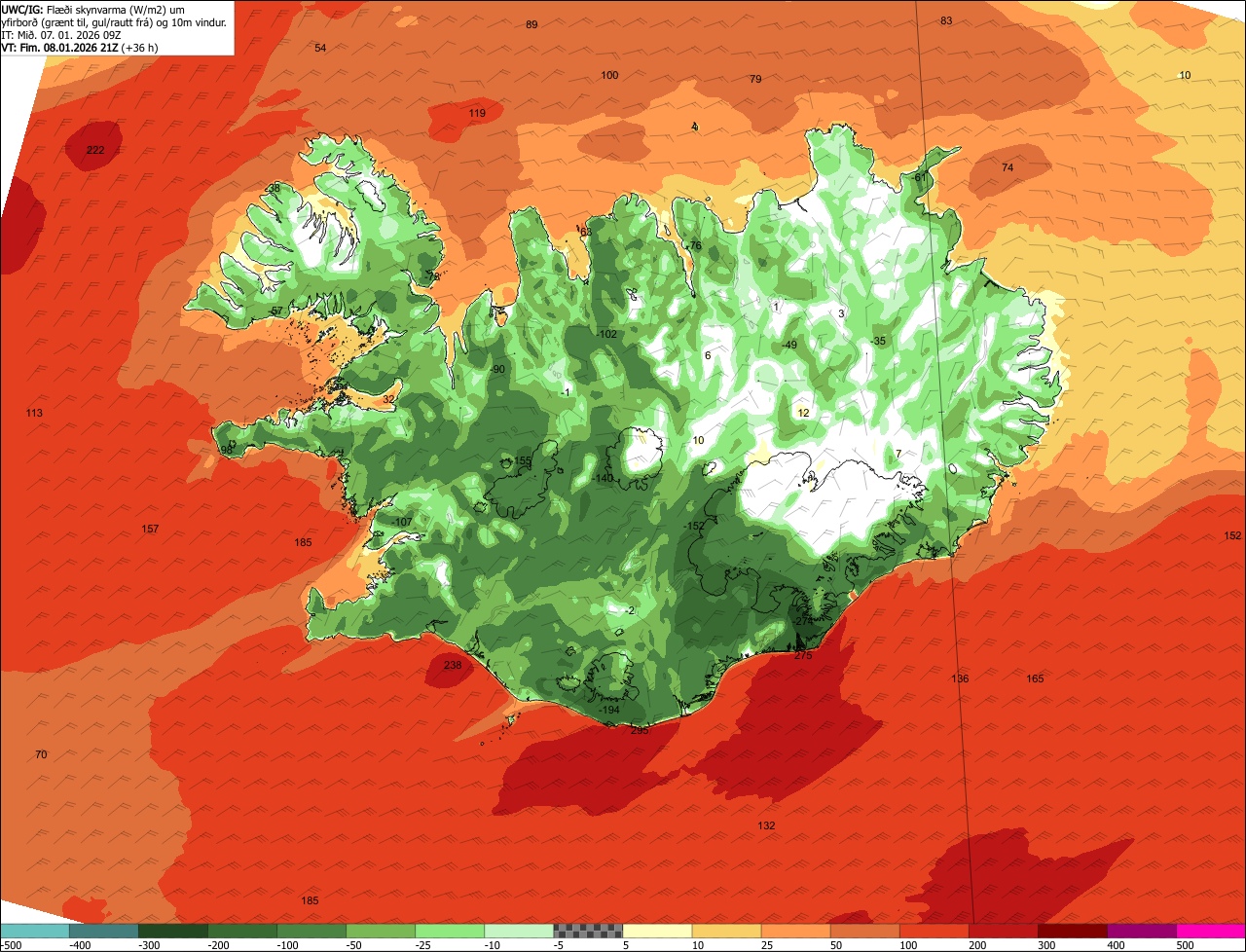Click the darkest green -300 to -200 legend swatch
The width and height of the screenshot is (1246, 952).
[173, 931]
